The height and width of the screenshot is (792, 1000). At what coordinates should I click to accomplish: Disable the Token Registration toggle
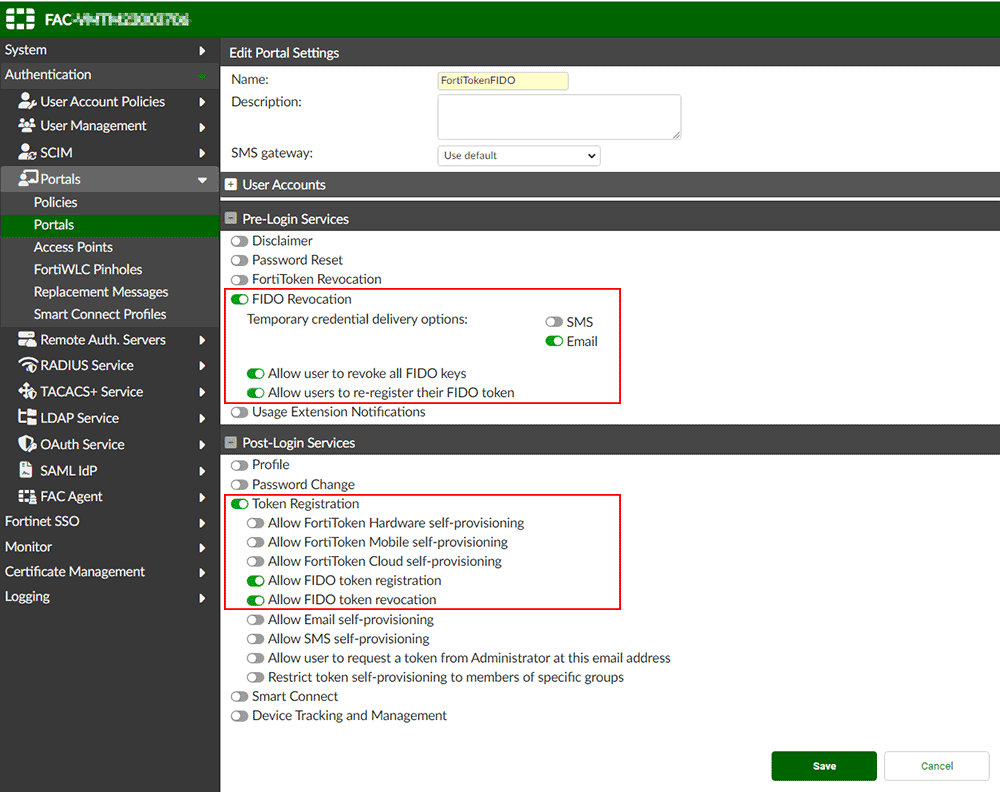239,504
